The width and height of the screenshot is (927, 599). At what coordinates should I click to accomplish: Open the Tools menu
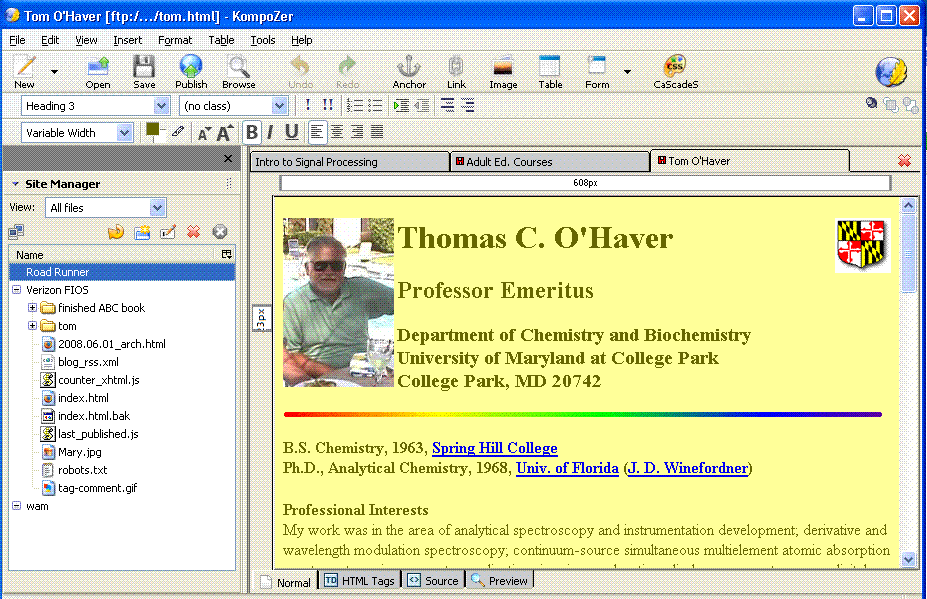262,40
